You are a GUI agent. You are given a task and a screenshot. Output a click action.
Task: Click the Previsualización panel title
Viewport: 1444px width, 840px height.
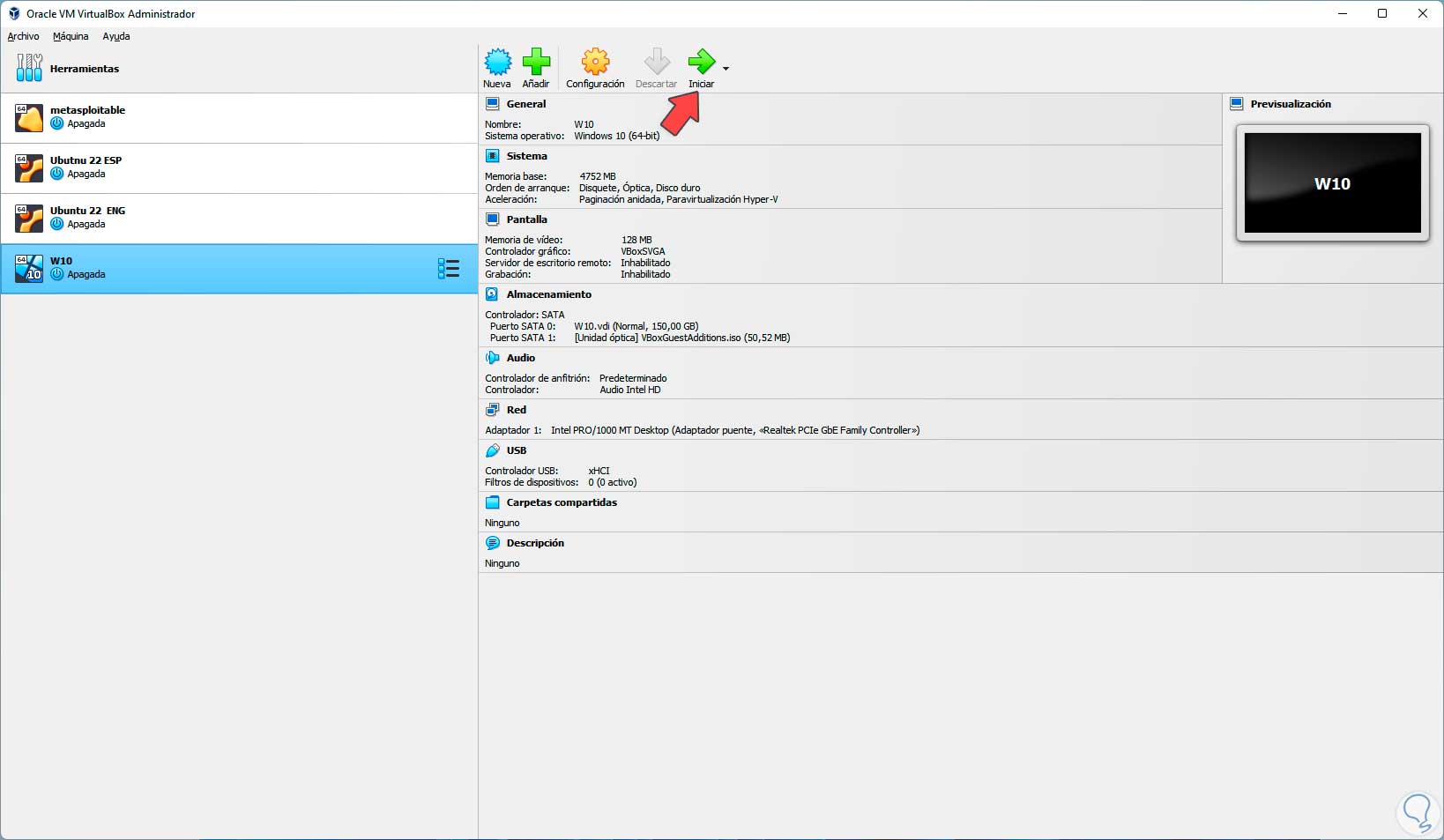click(1291, 104)
